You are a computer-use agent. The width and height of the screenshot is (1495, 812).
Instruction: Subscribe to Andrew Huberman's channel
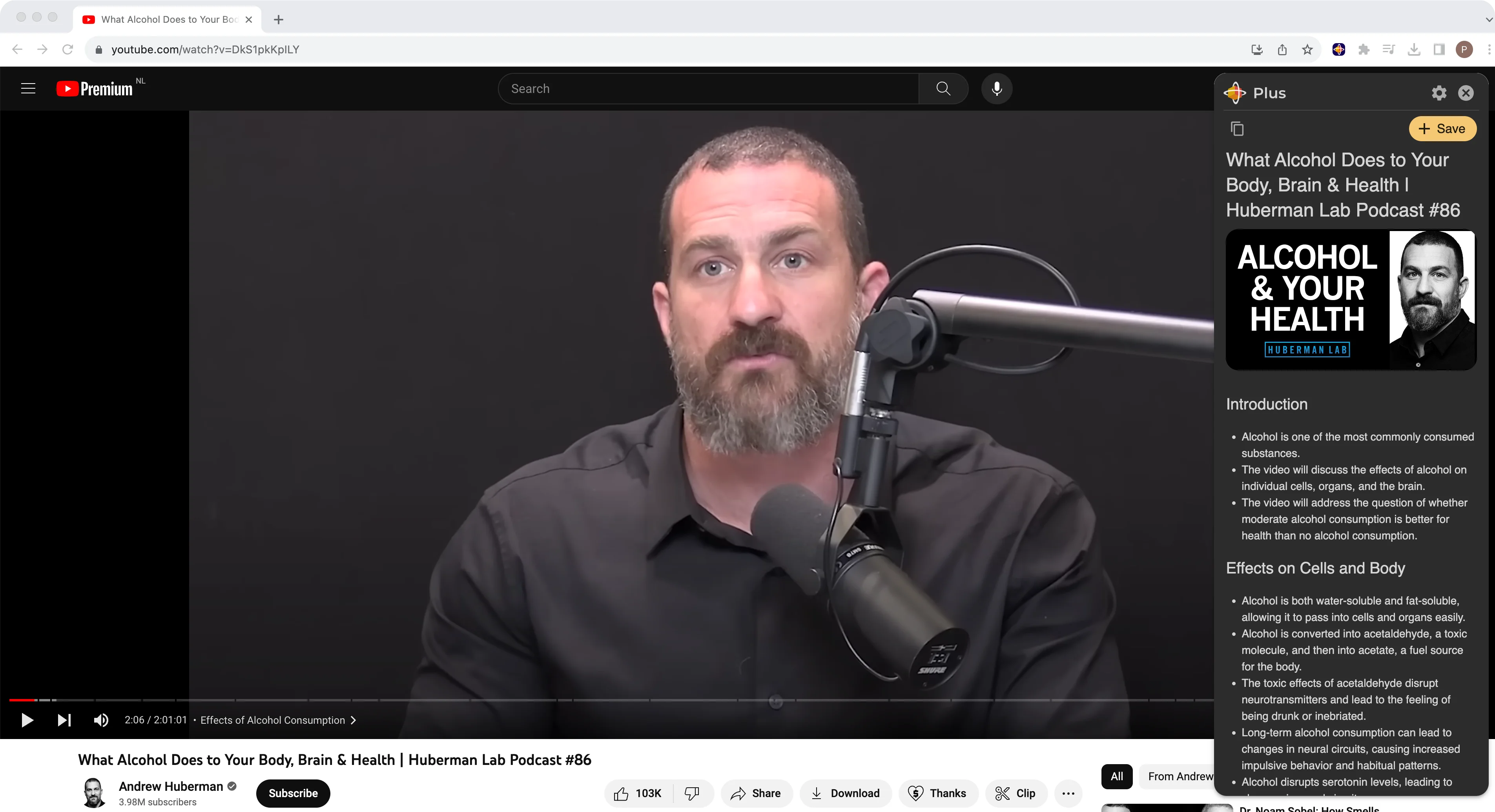tap(292, 793)
